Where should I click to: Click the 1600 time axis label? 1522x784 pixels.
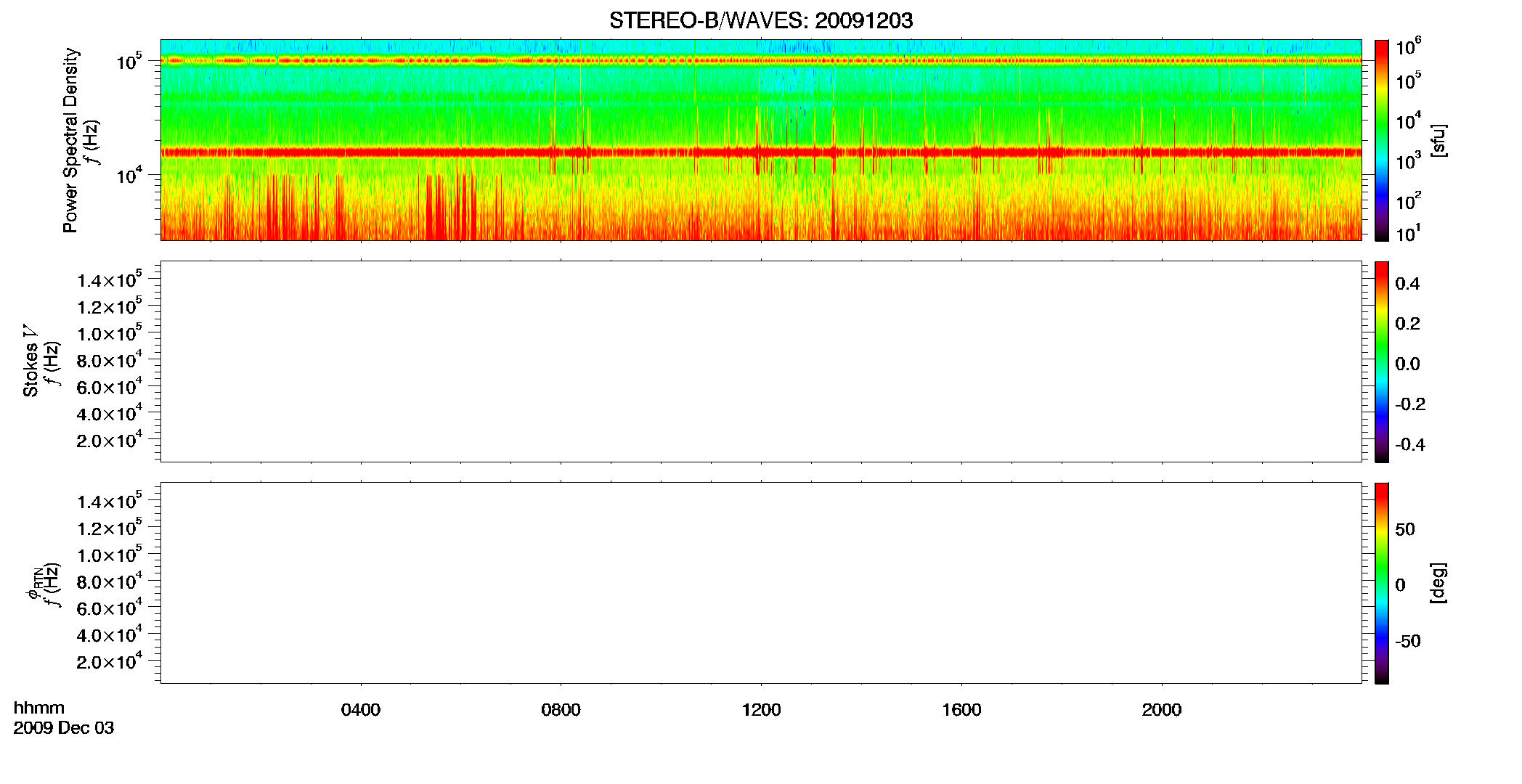click(x=961, y=710)
